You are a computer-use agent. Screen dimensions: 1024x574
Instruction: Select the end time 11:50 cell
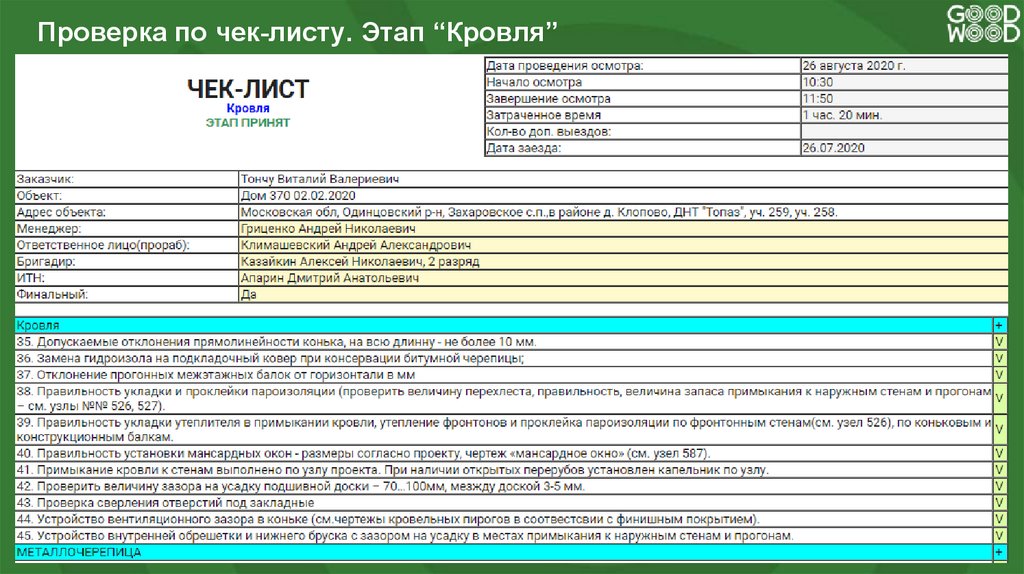pos(904,99)
